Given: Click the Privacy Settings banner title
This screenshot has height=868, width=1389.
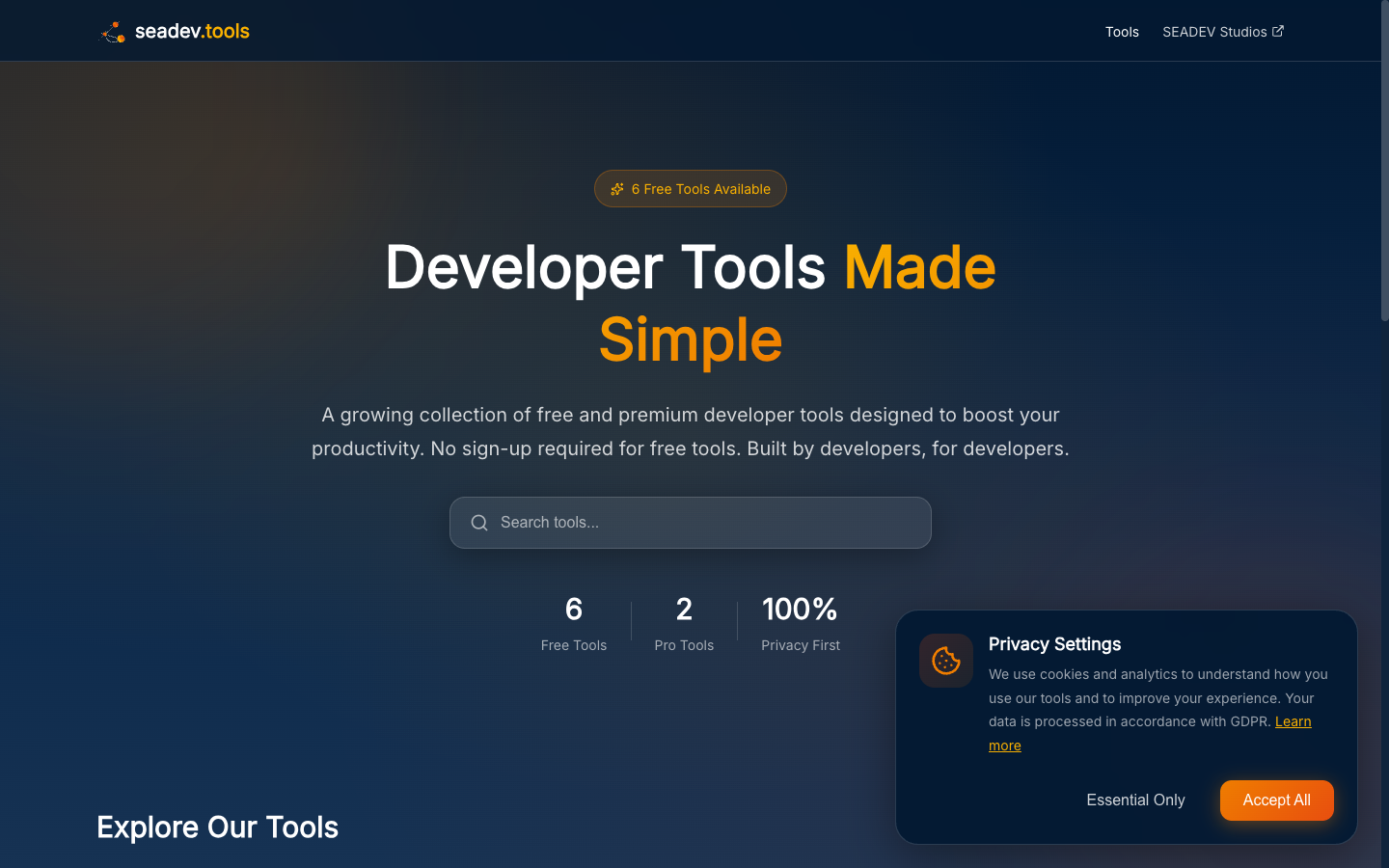Looking at the screenshot, I should (1054, 643).
